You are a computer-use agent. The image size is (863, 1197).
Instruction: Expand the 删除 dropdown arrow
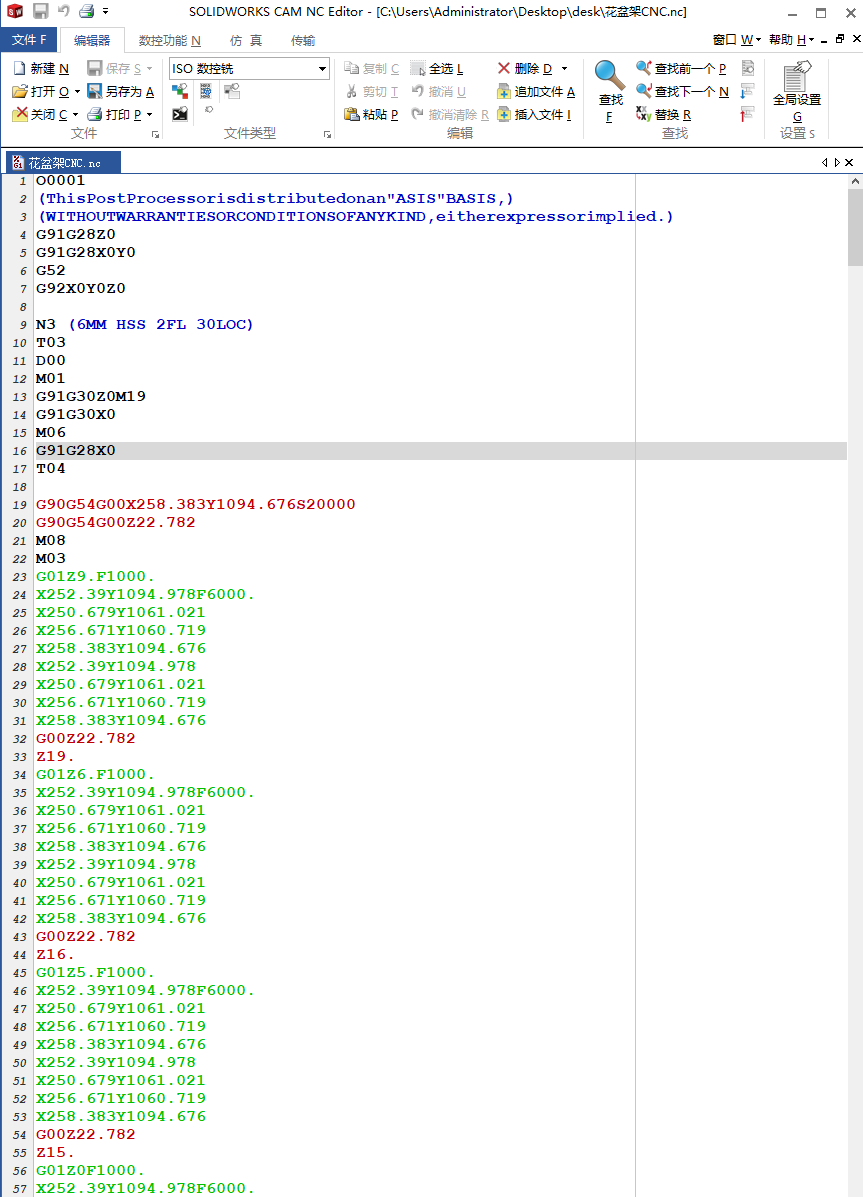[x=564, y=69]
